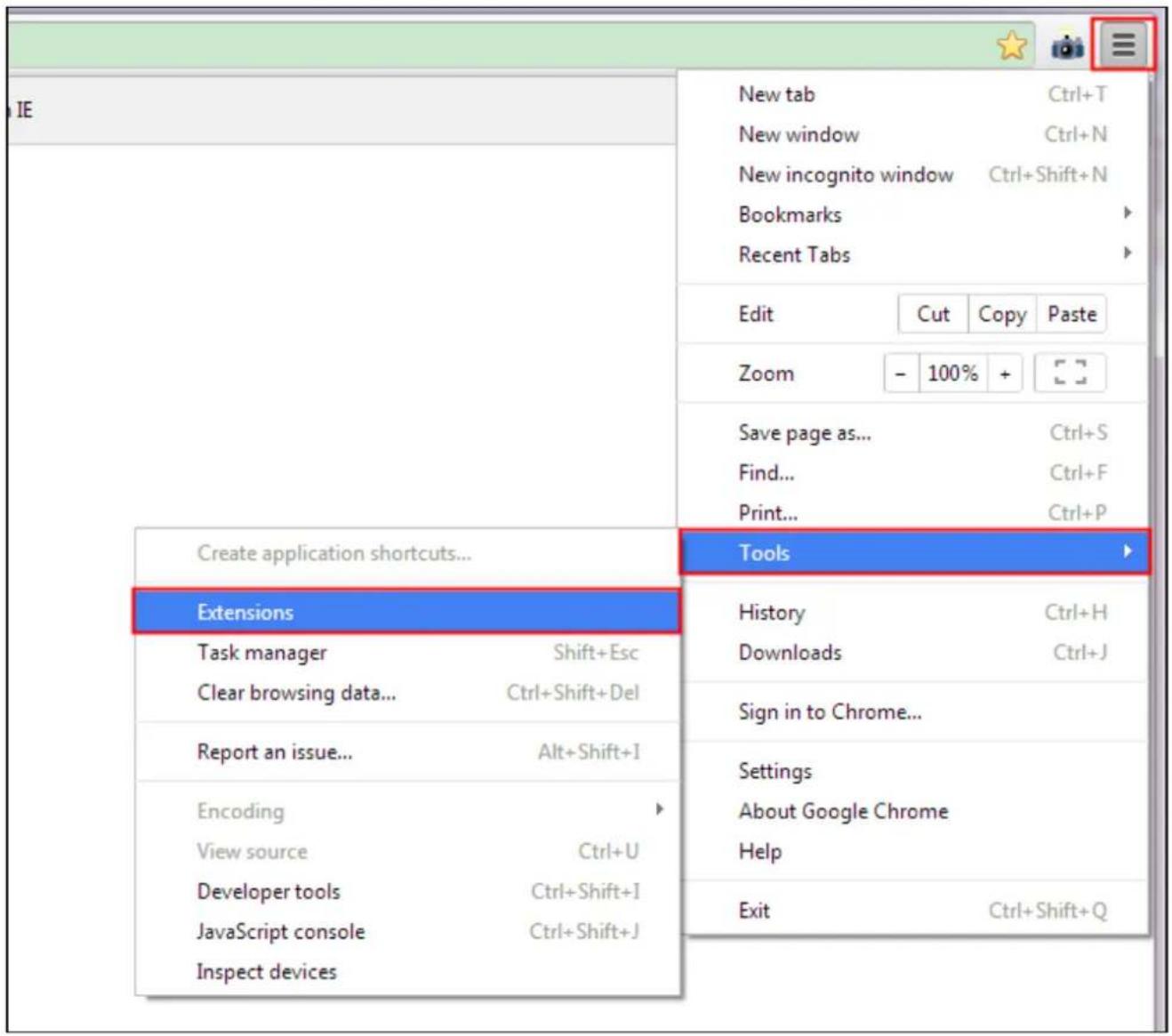Click the Copy button

tap(1002, 314)
